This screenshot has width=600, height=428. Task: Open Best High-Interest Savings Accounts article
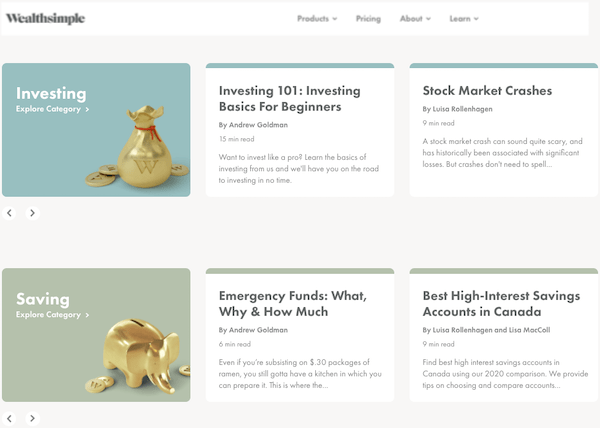pos(501,304)
